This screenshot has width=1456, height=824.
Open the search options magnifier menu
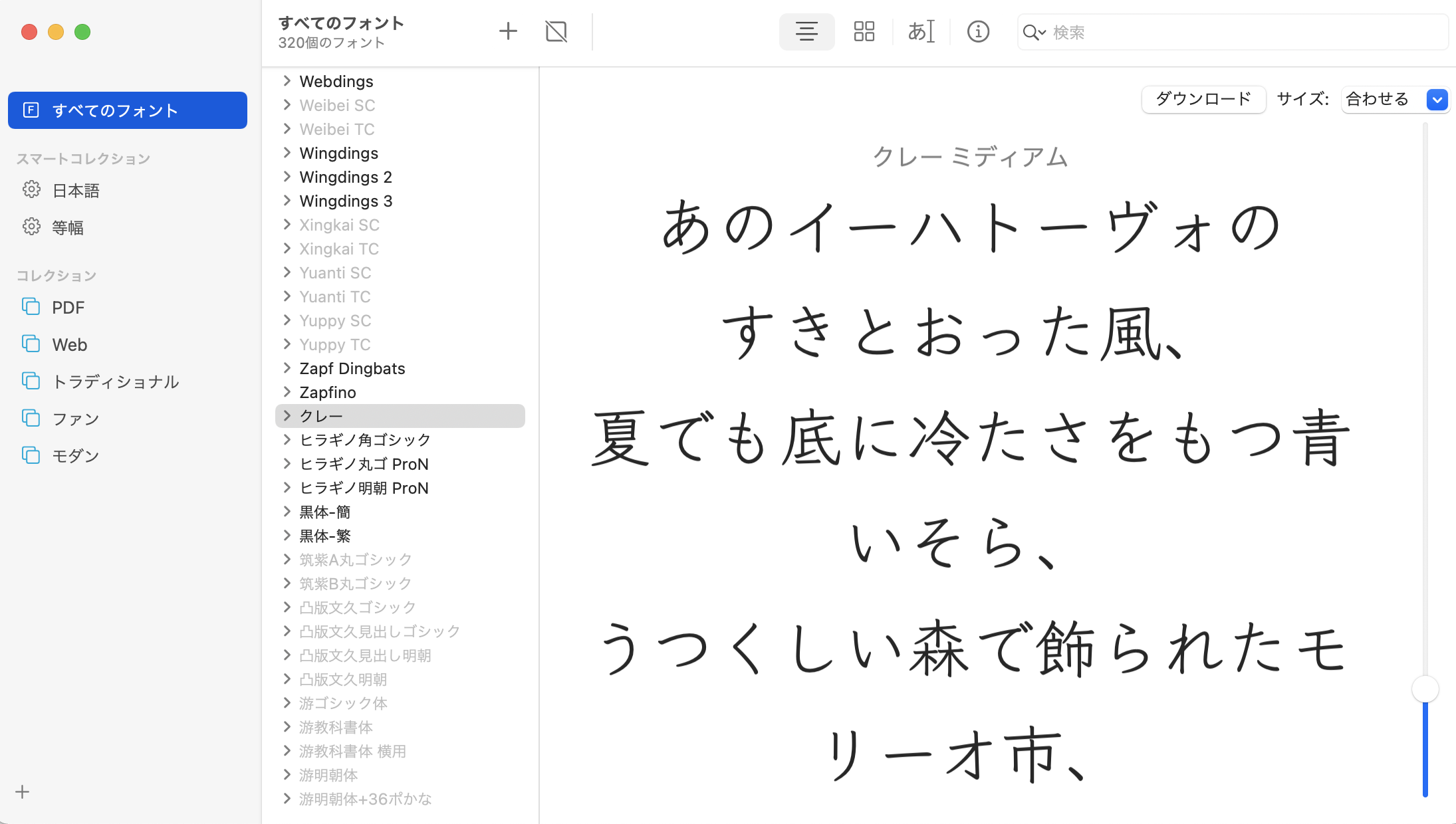[x=1034, y=33]
